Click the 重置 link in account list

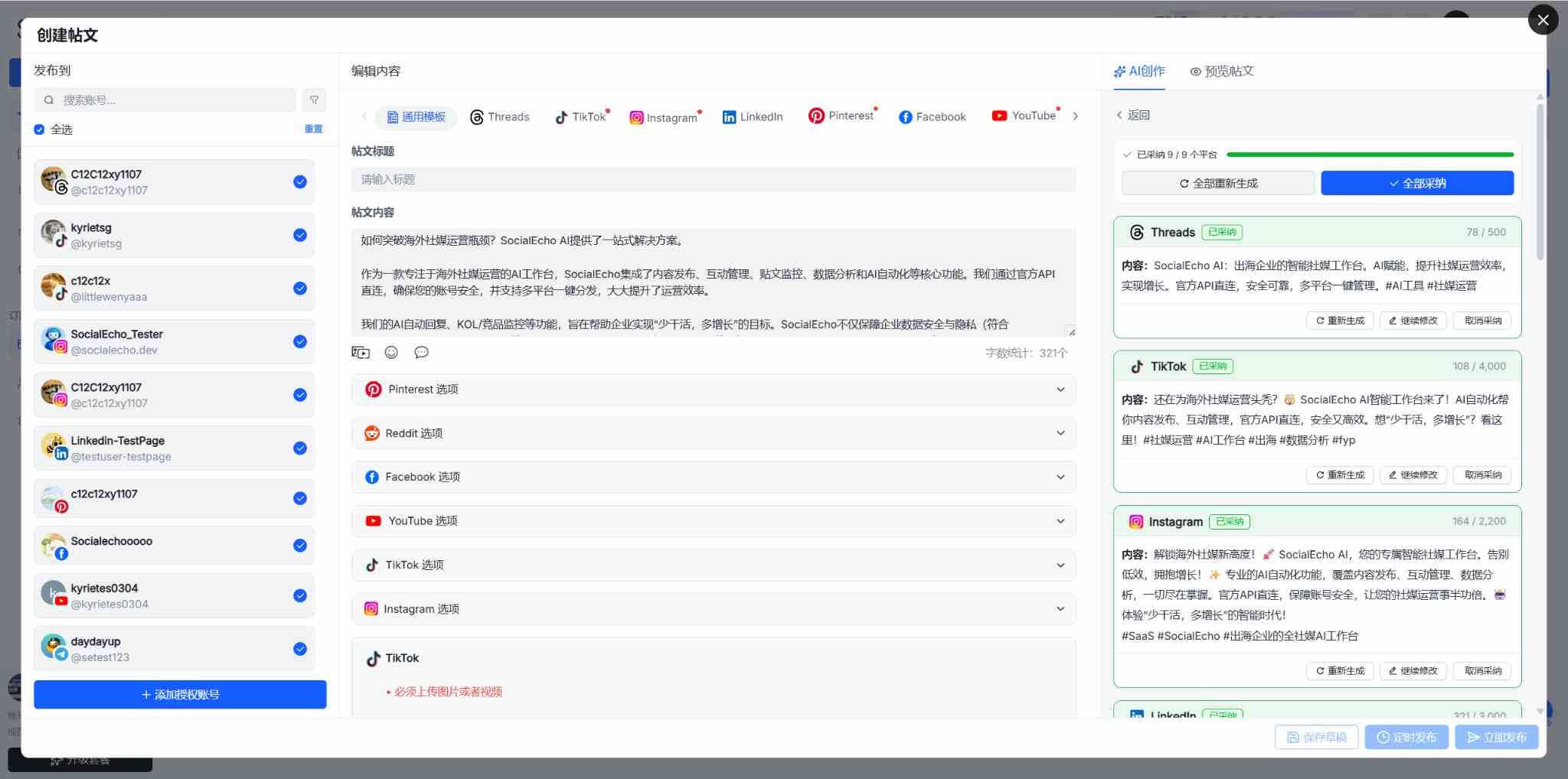coord(313,129)
